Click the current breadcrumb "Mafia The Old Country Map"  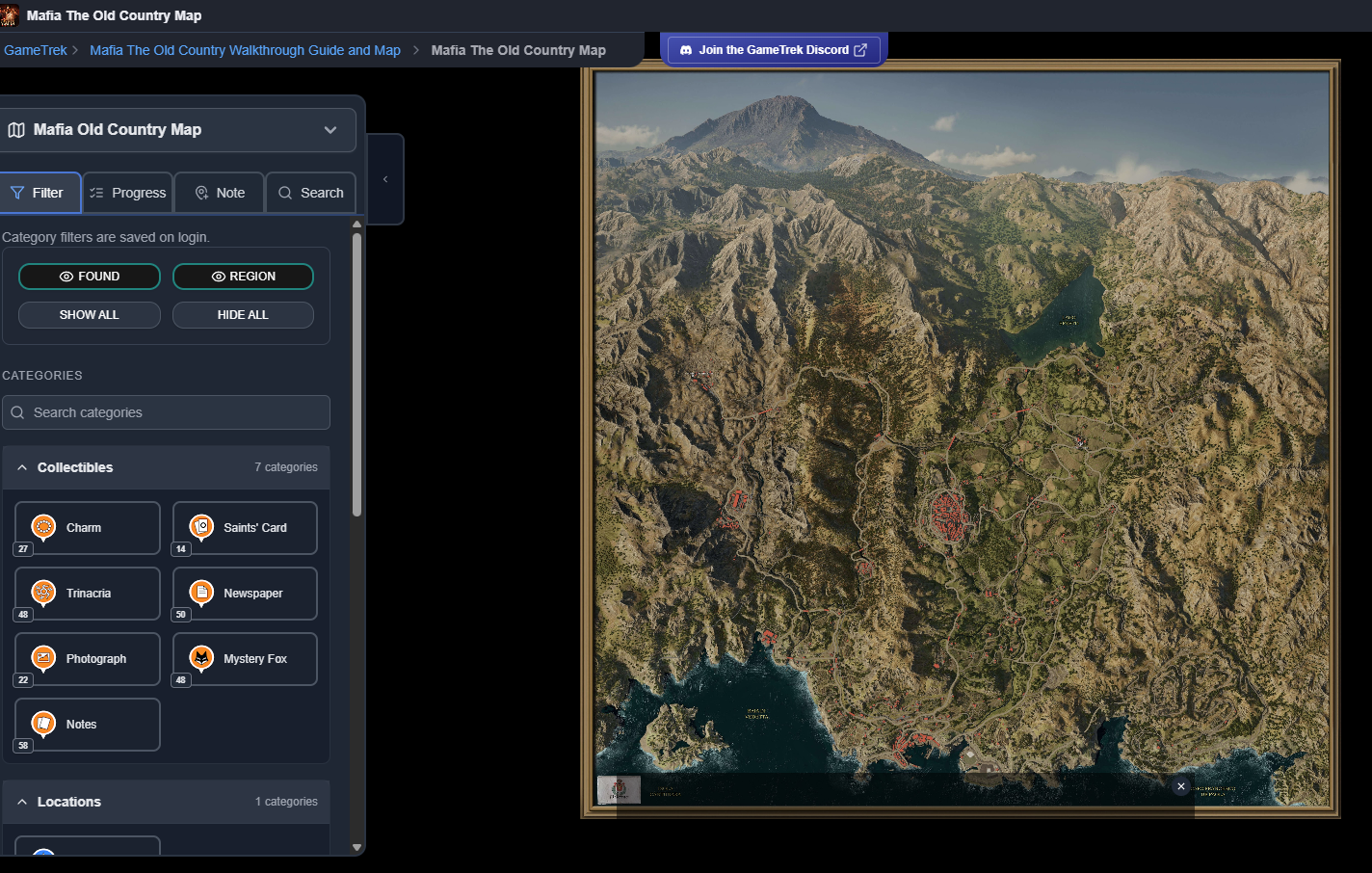pos(518,50)
